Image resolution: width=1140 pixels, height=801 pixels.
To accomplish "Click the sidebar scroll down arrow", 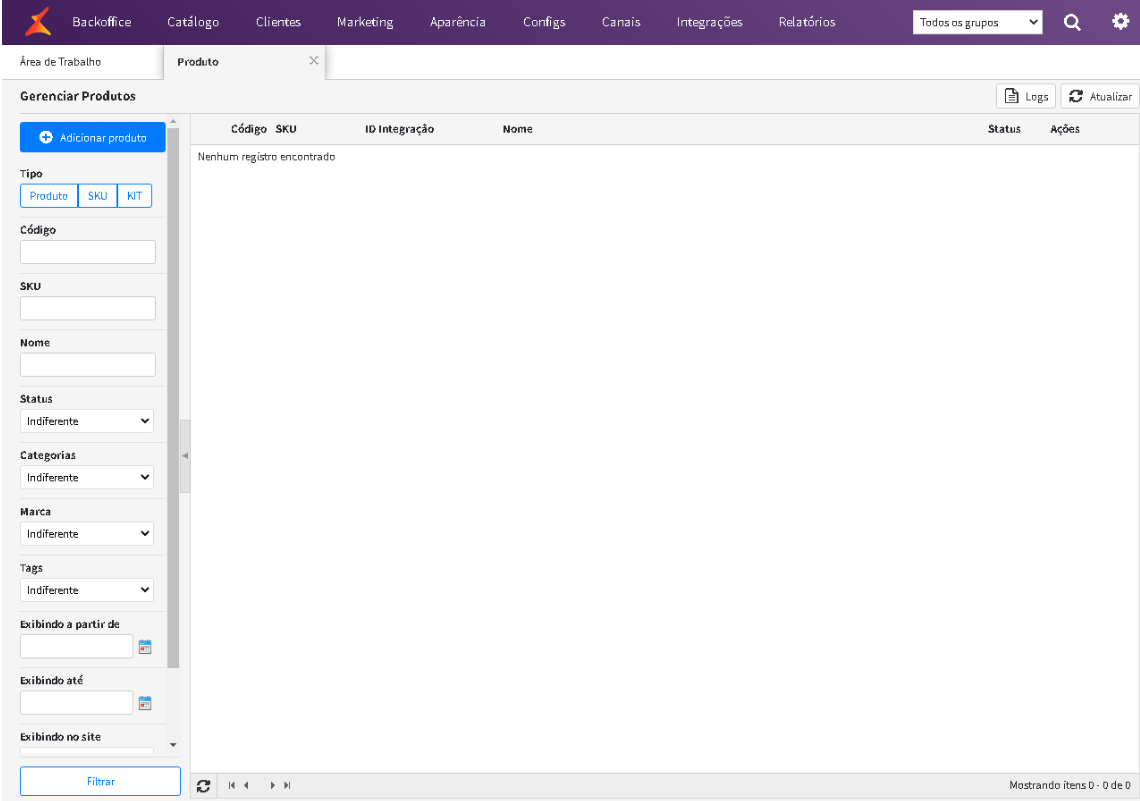I will [x=173, y=744].
